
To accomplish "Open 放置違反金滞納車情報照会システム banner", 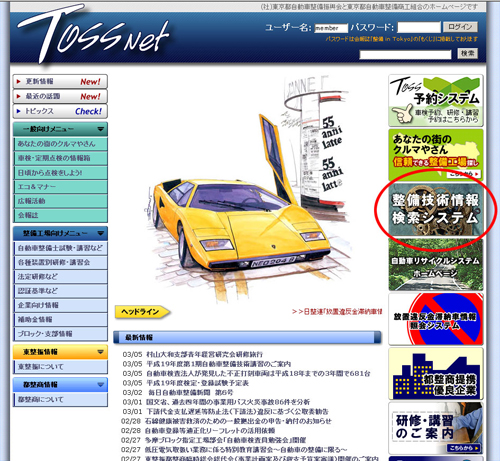I will (436, 319).
